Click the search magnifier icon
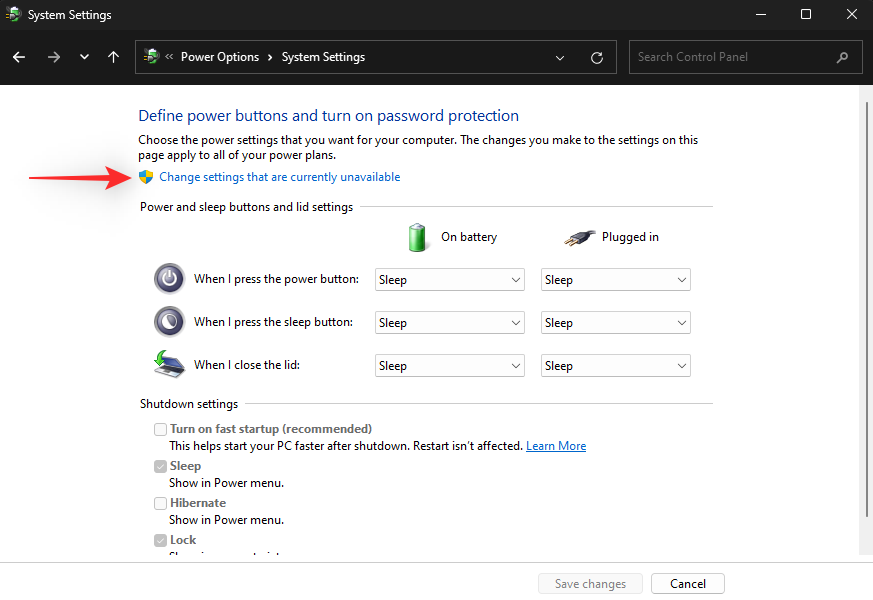The height and width of the screenshot is (600, 873). click(842, 57)
